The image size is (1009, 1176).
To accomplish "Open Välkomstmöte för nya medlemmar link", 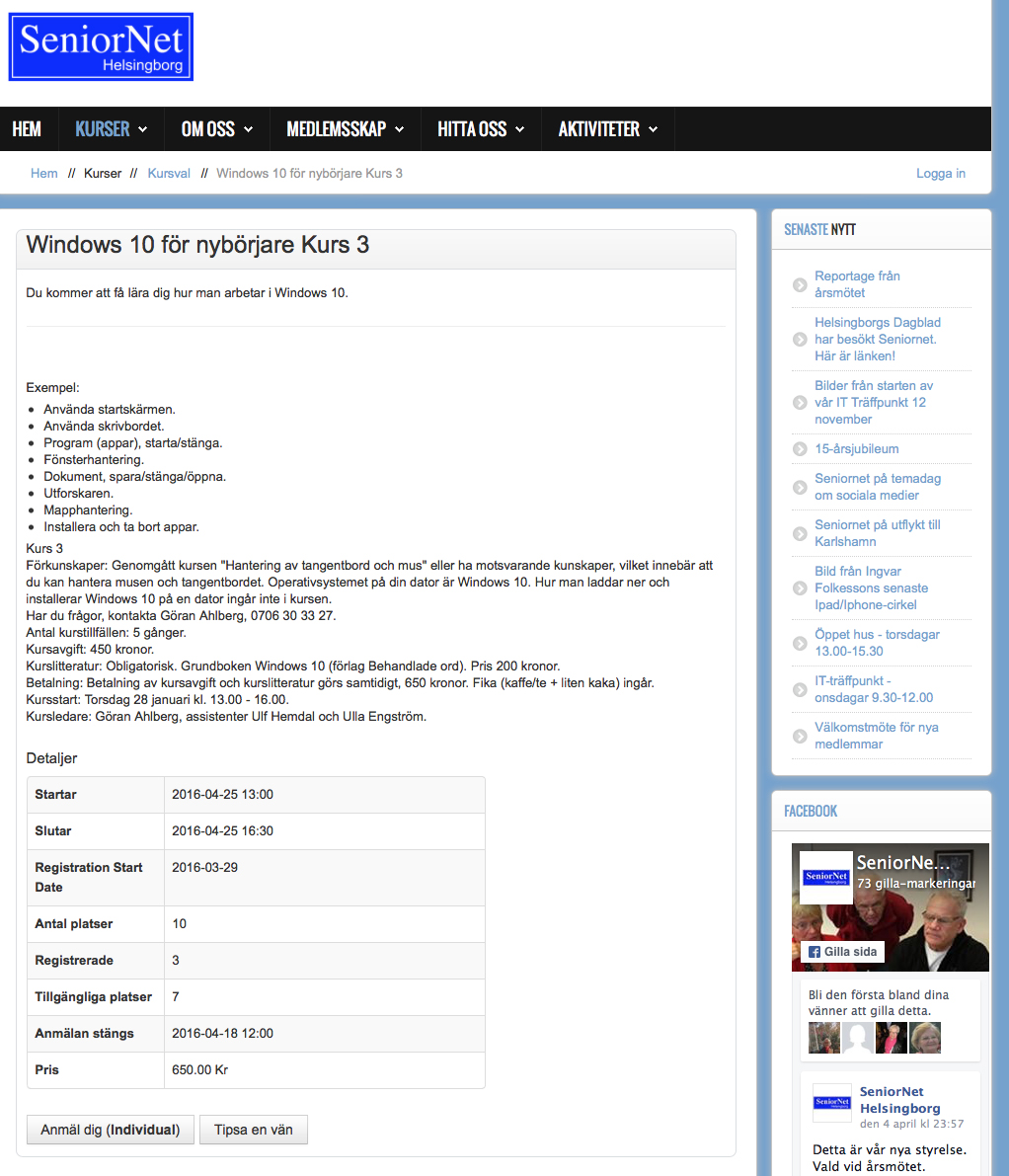I will [x=877, y=736].
